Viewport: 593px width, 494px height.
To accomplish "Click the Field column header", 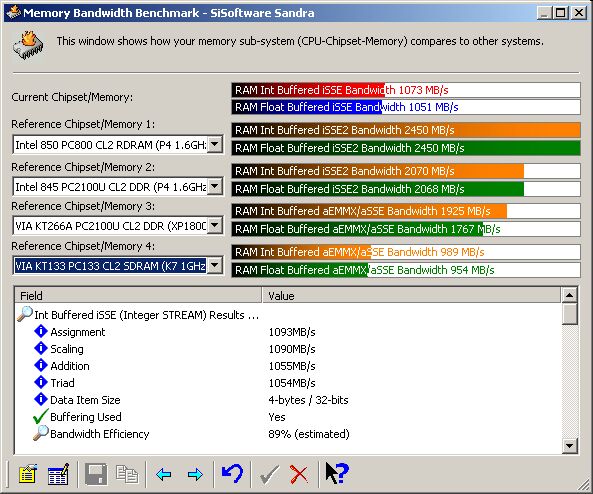I will point(138,295).
